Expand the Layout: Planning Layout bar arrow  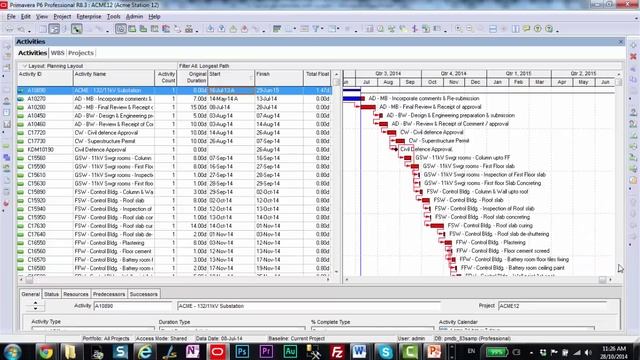[x=24, y=66]
